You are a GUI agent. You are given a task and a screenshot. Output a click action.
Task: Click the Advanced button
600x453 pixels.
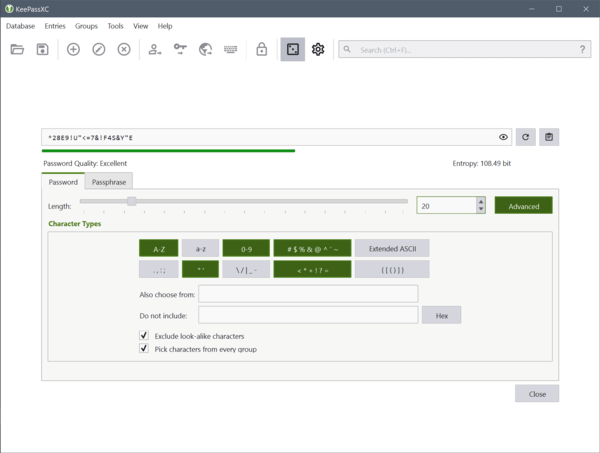pos(523,206)
